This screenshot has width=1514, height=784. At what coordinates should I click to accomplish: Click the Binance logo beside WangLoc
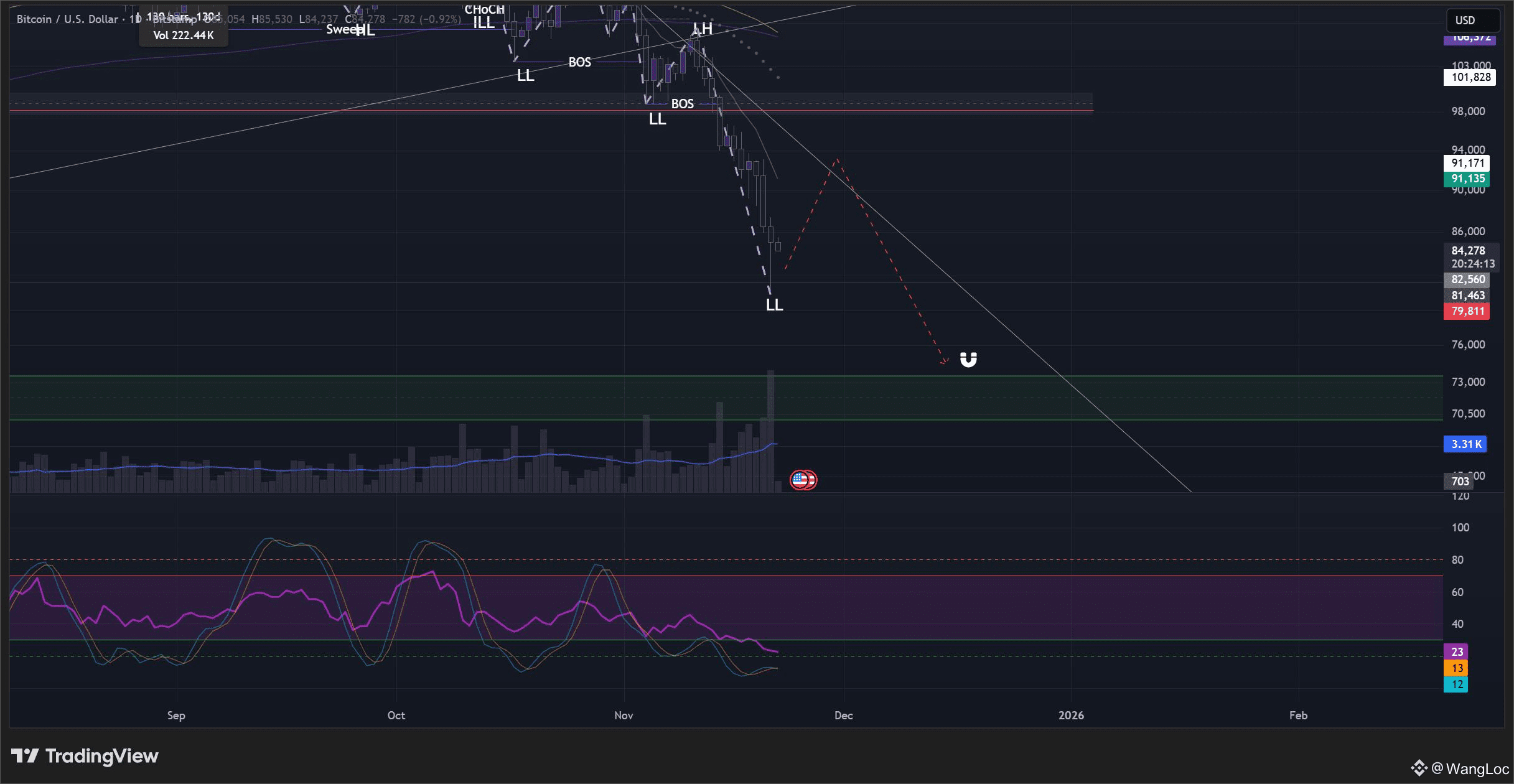[x=1419, y=768]
